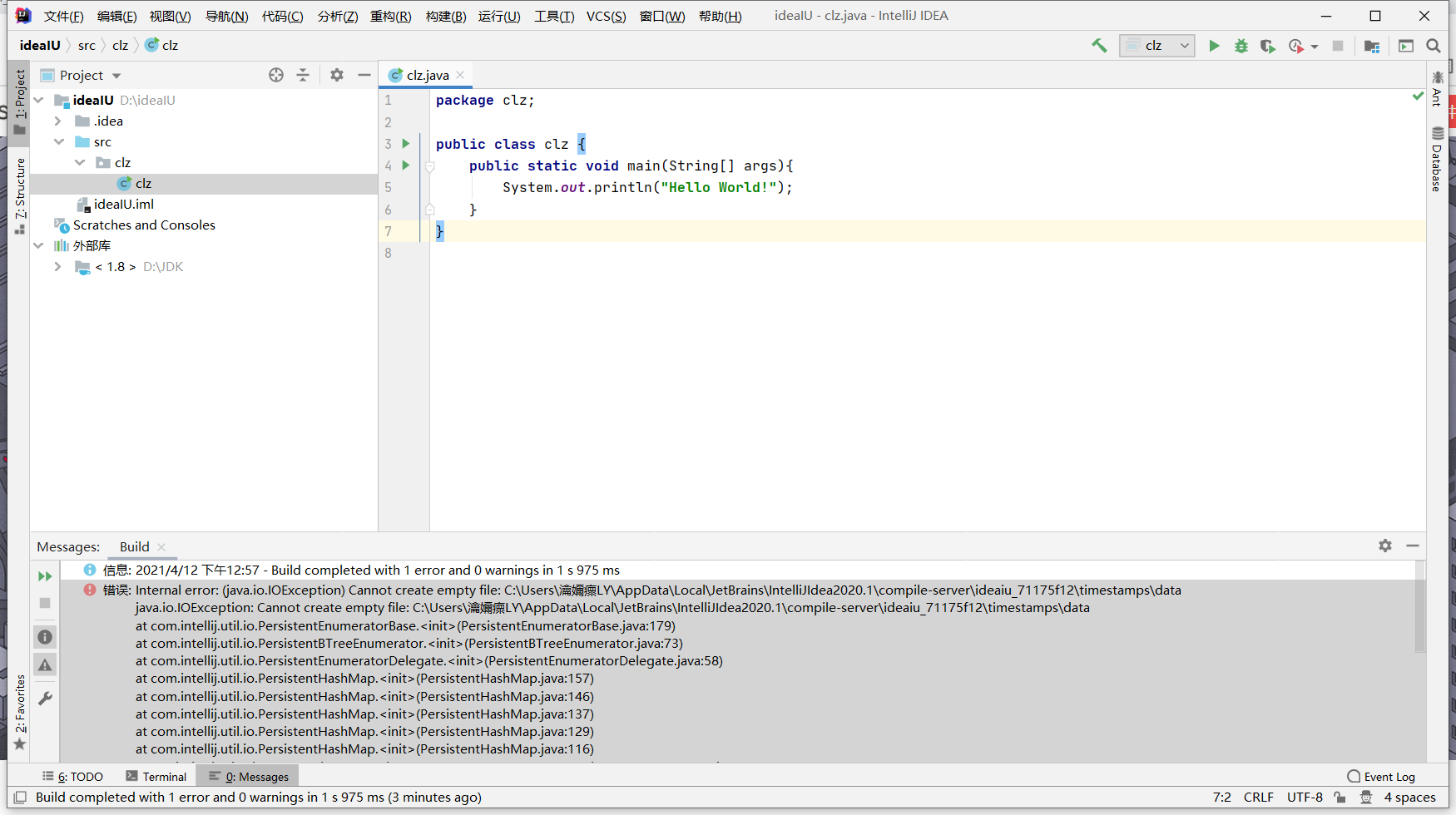Open Messages panel gear options
This screenshot has width=1456, height=815.
coord(1385,546)
